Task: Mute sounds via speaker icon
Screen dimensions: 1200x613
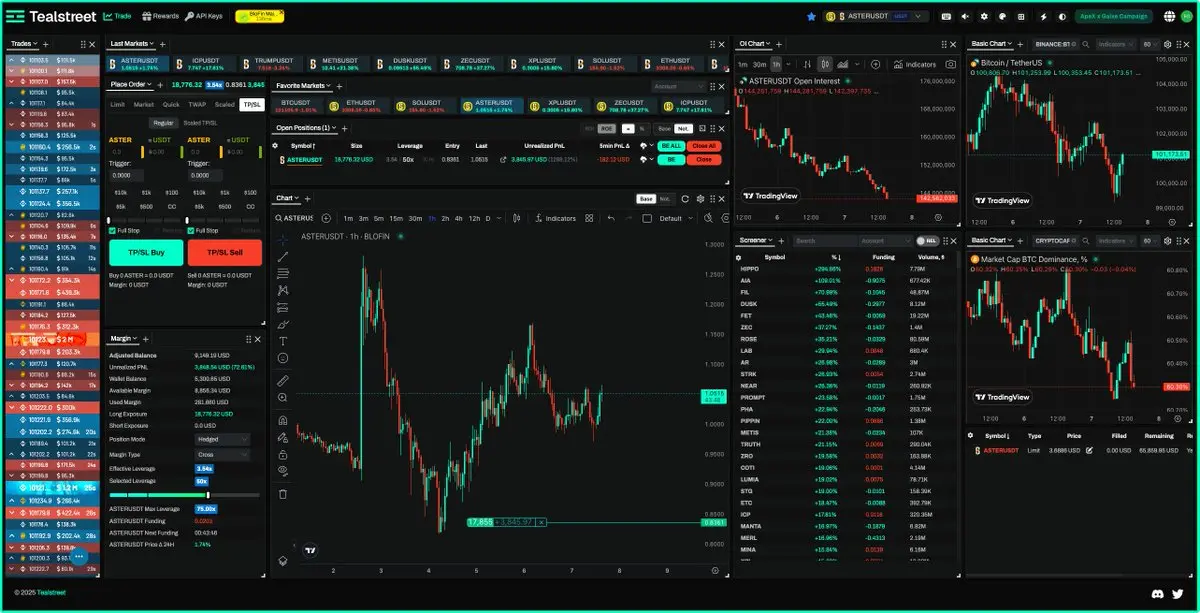Action: [965, 16]
